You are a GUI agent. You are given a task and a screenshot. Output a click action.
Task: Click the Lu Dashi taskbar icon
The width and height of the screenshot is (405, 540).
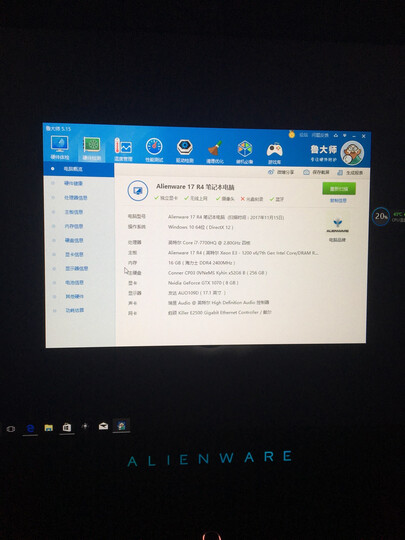[x=121, y=426]
